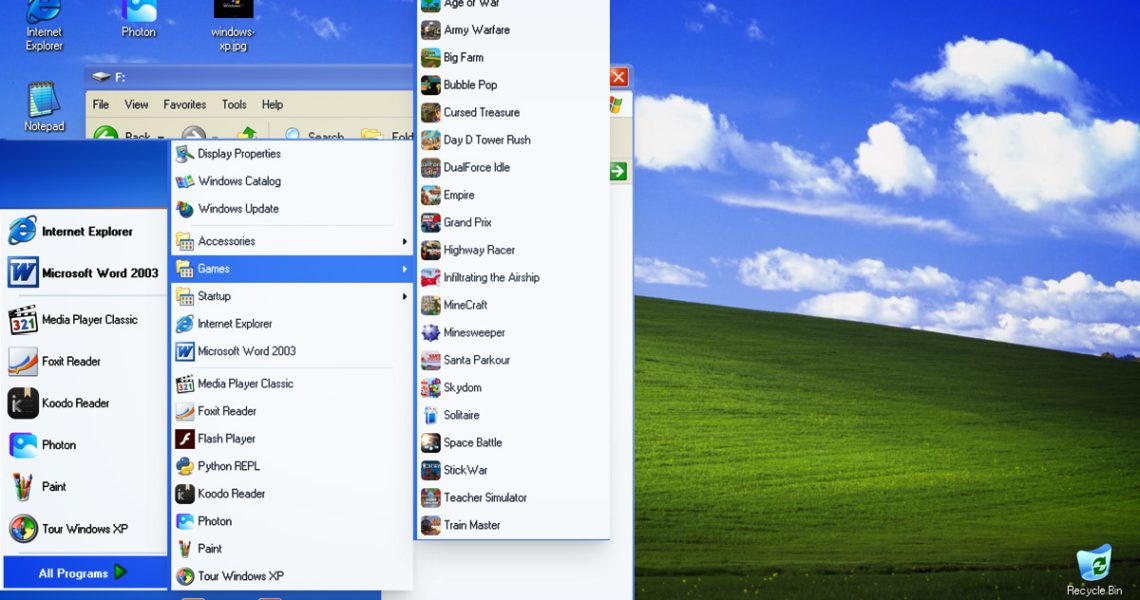Launch Koodo Reader in left Start panel

click(84, 403)
